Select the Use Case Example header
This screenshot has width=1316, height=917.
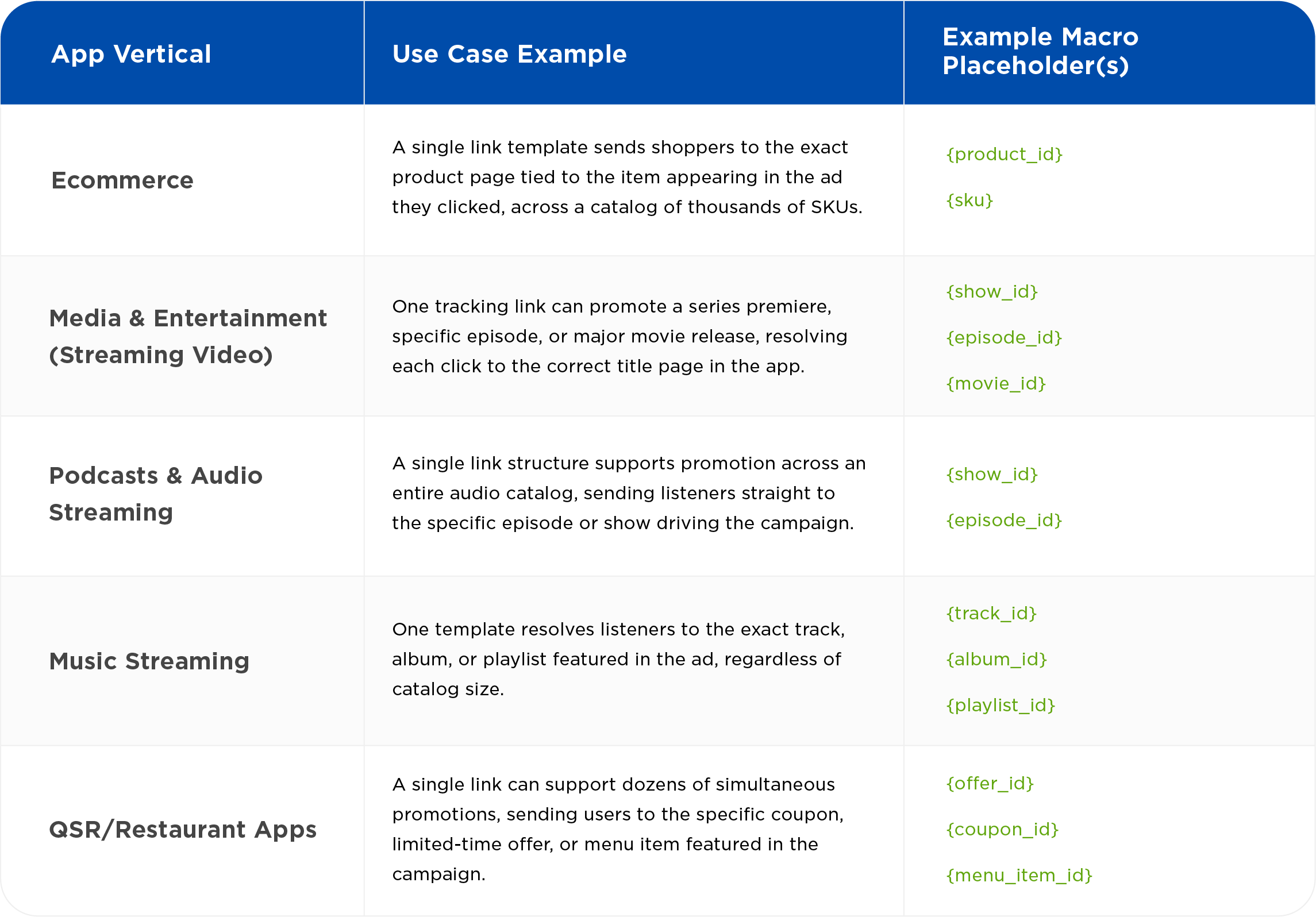(509, 54)
